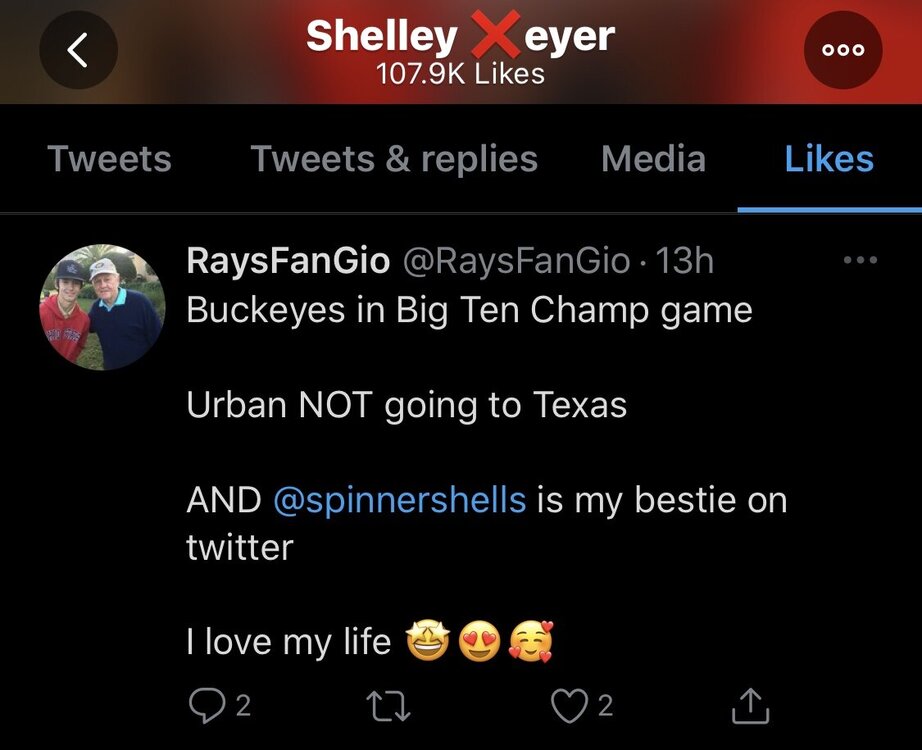922x750 pixels.
Task: Tap the 'I love my life' line
Action: coord(288,641)
